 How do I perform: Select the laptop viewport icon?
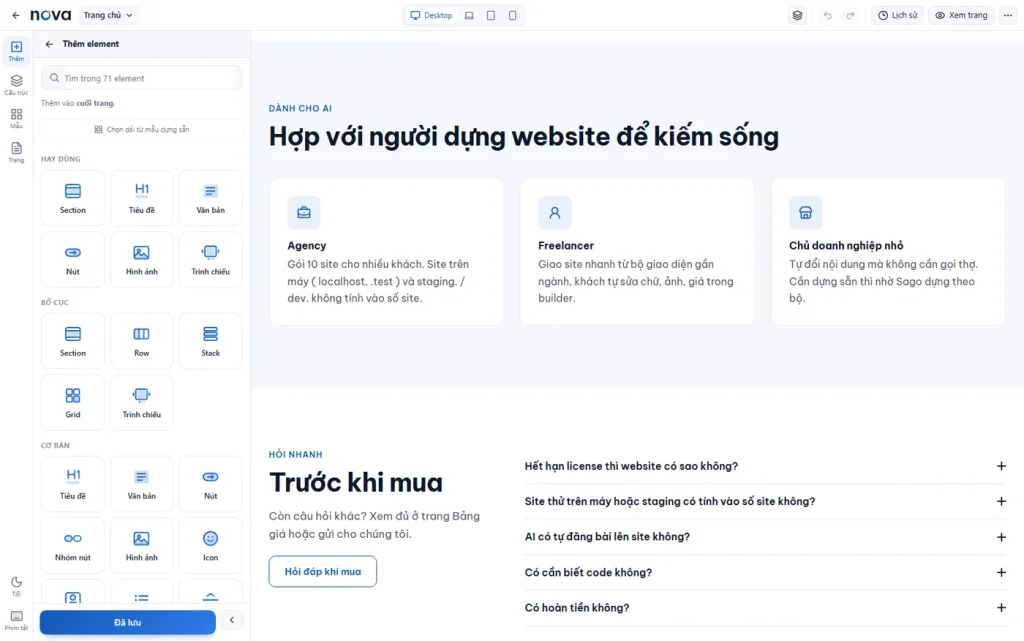click(x=469, y=15)
